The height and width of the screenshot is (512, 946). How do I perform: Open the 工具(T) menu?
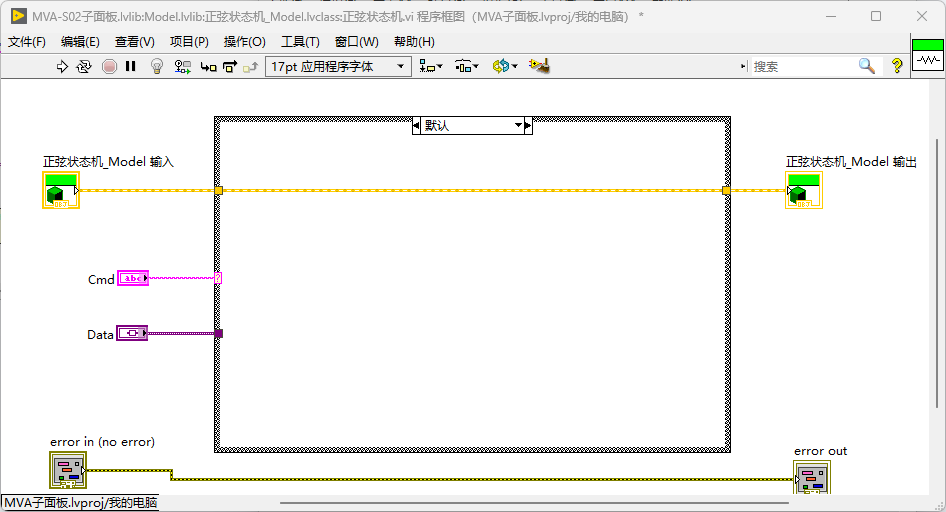point(300,42)
